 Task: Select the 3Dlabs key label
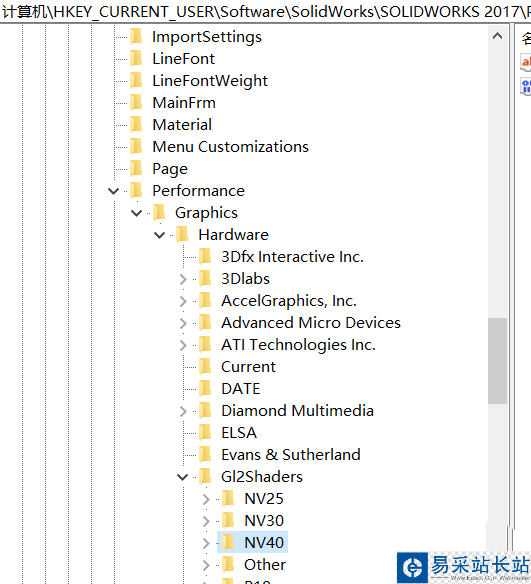pos(245,278)
